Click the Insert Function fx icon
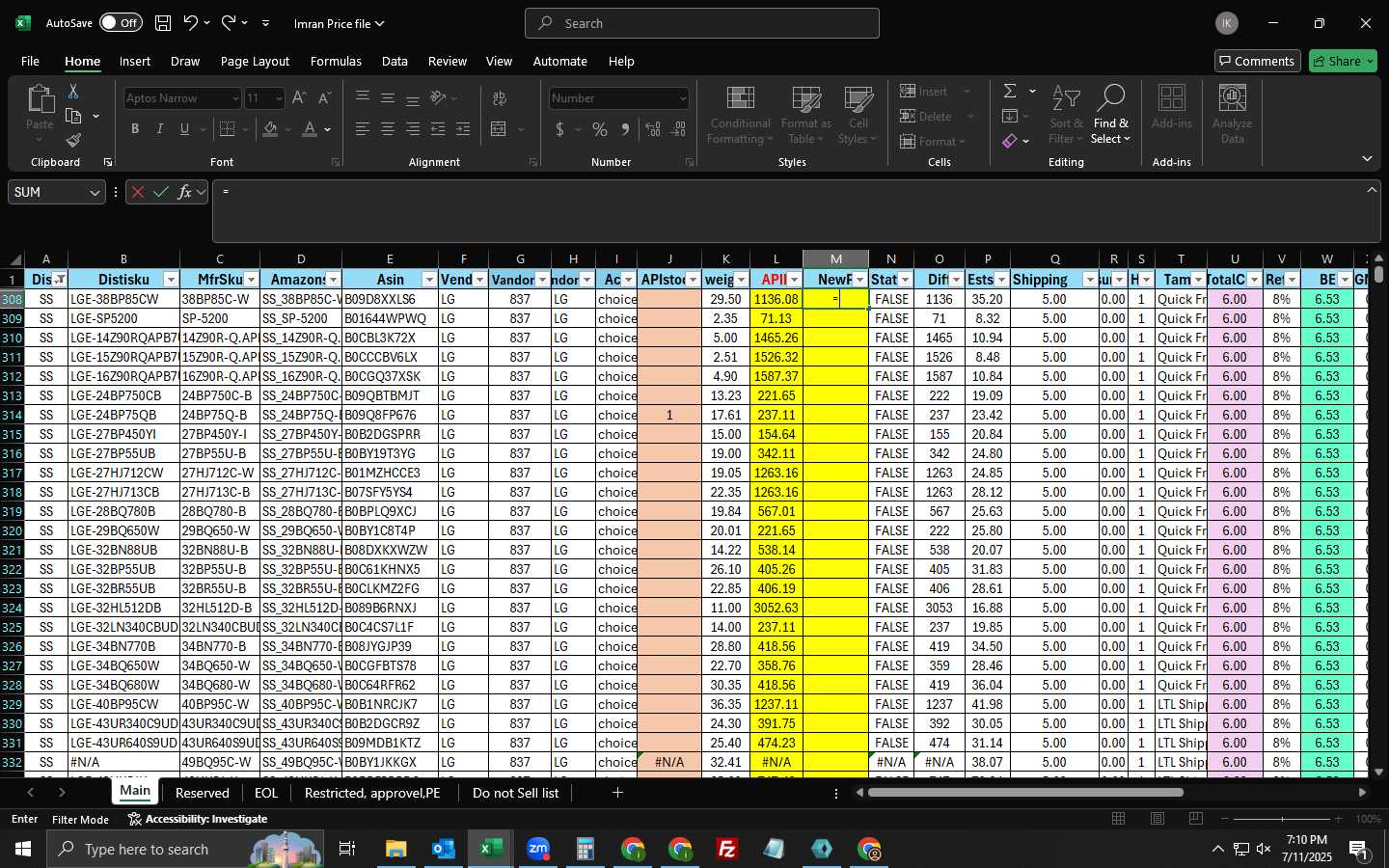This screenshot has width=1389, height=868. 185,192
